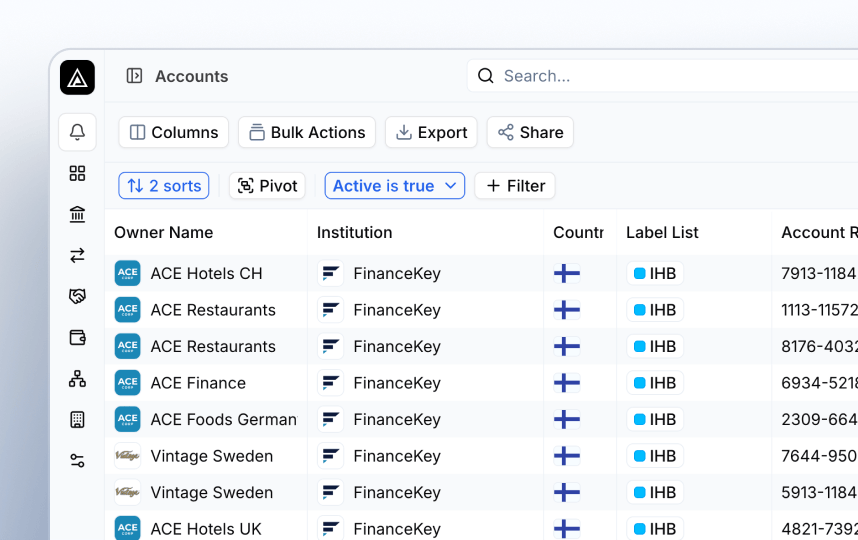Viewport: 858px width, 540px height.
Task: Click the Institution column header
Action: [355, 233]
